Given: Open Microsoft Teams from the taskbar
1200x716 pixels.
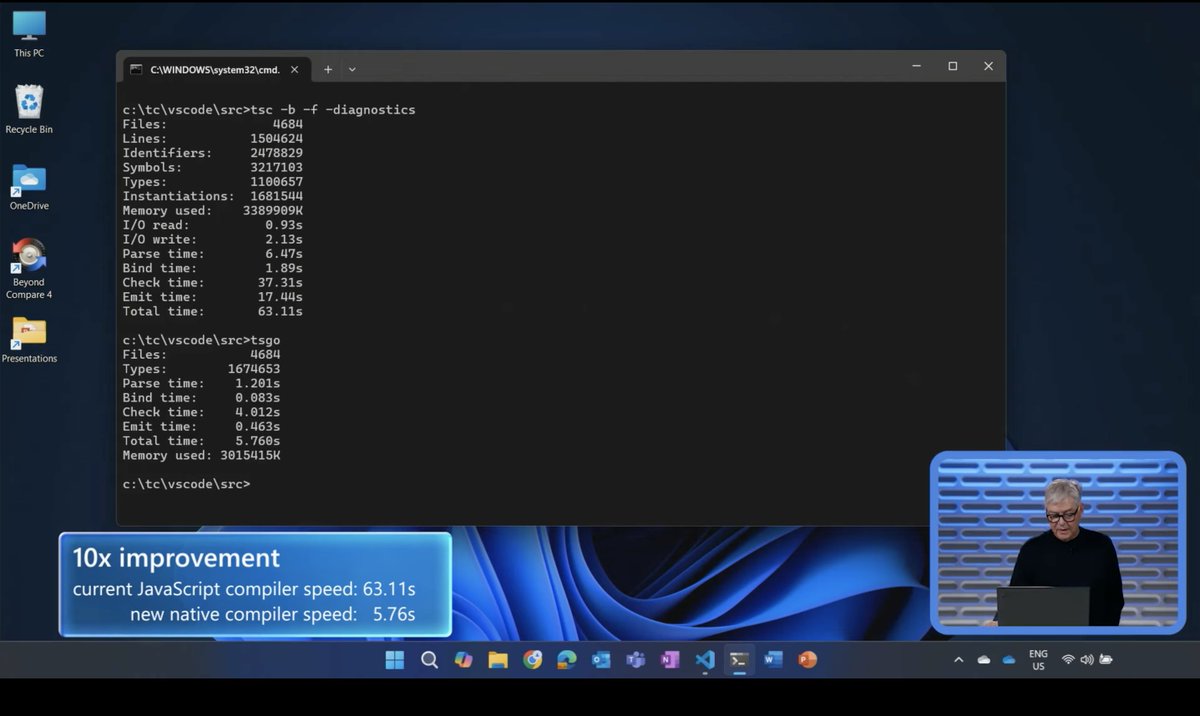Looking at the screenshot, I should tap(635, 660).
